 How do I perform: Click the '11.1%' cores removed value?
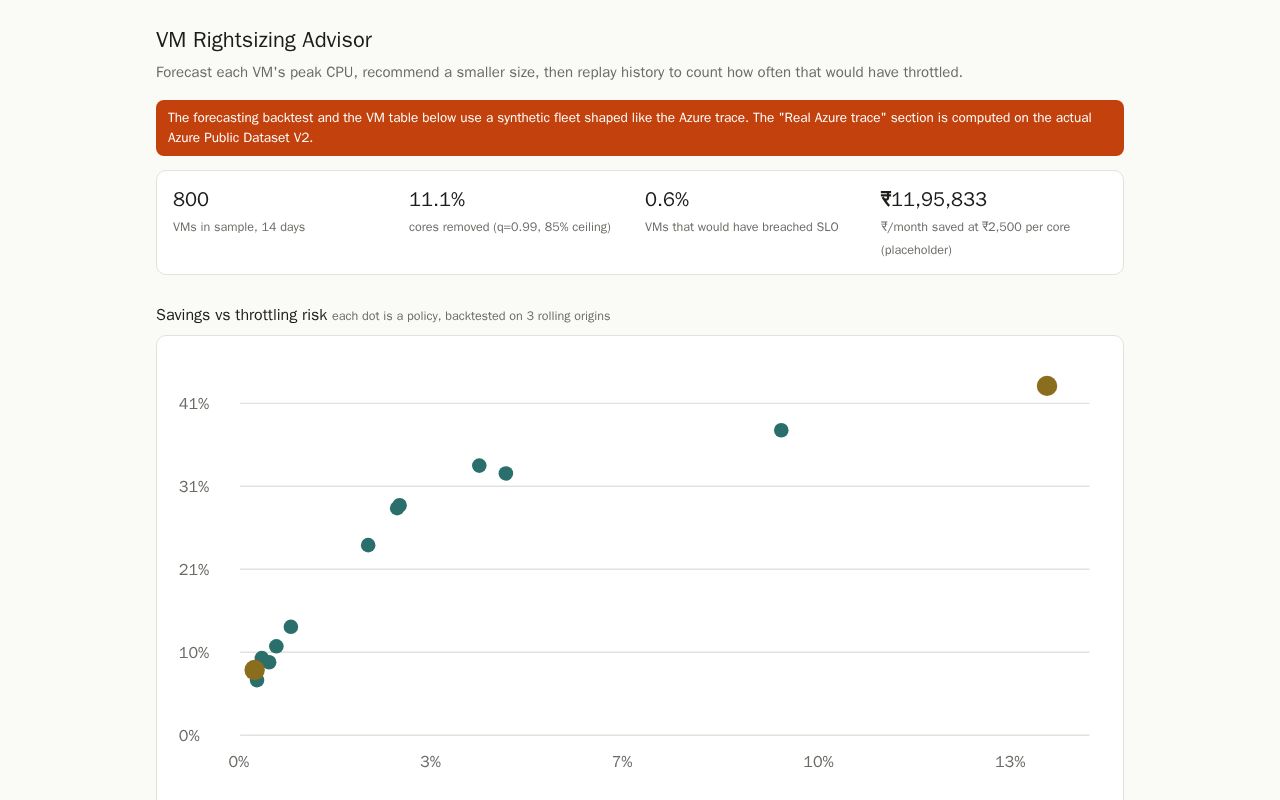pyautogui.click(x=437, y=199)
